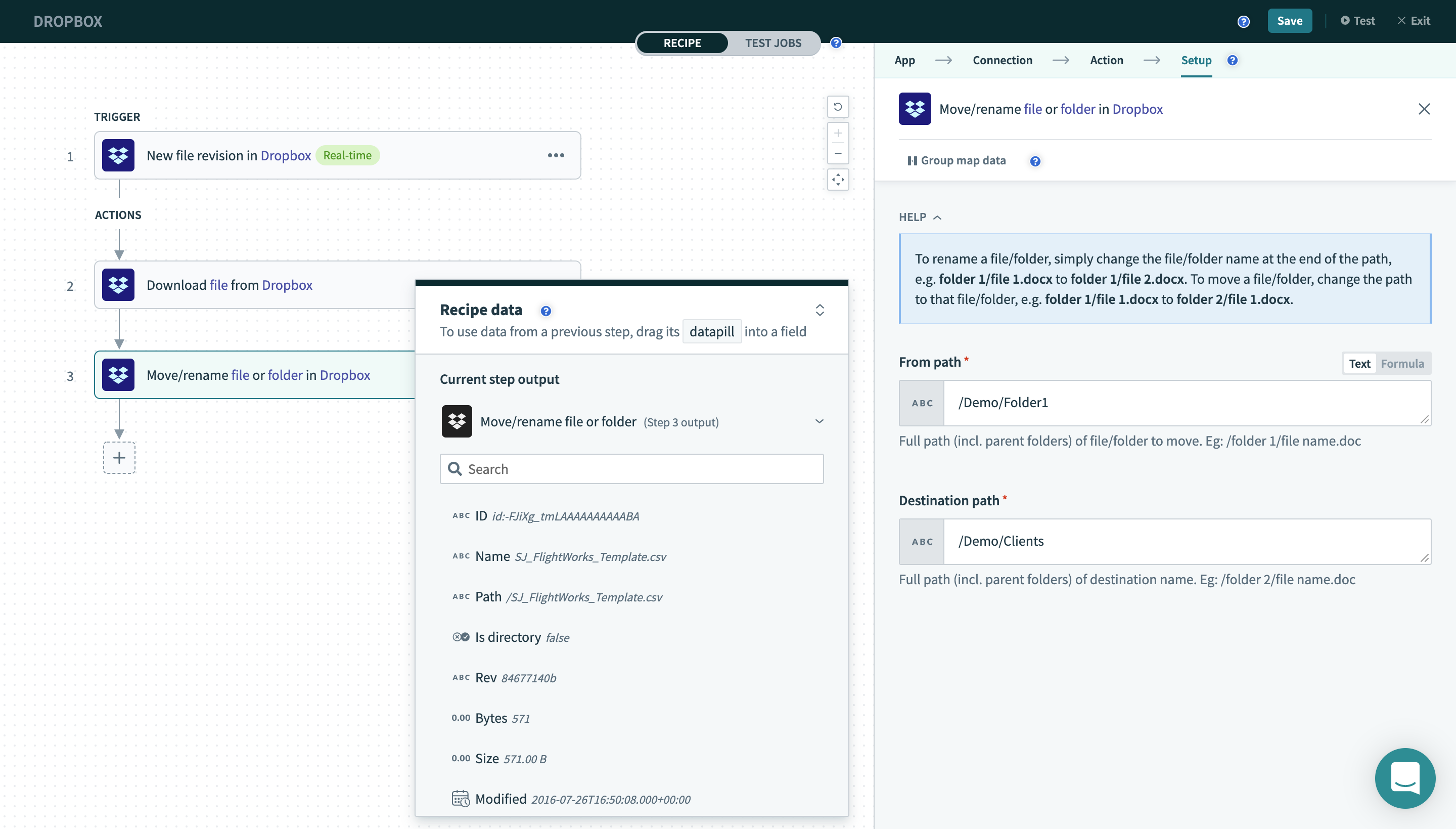1456x829 pixels.
Task: Click the Destination path input field
Action: coord(1187,541)
